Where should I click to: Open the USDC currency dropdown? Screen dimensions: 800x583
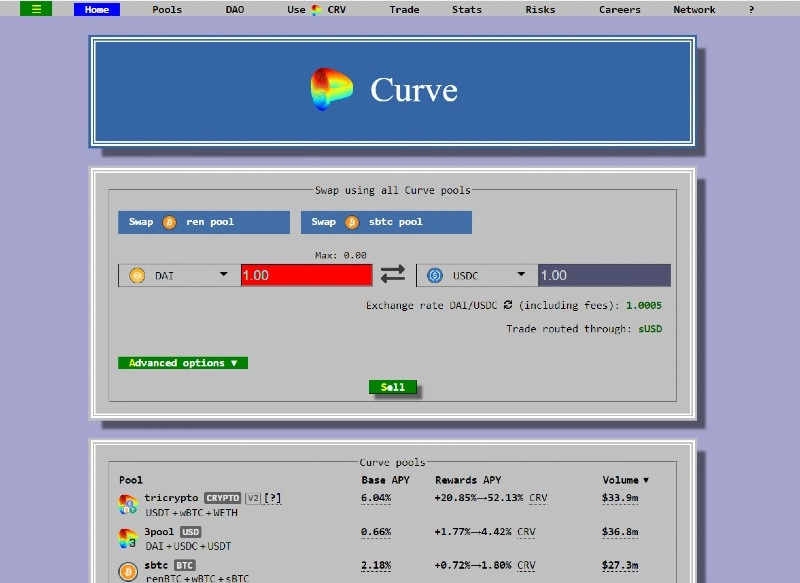(477, 275)
